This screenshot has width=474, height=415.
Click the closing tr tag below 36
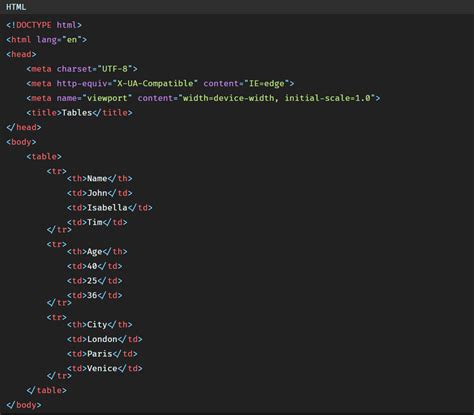tap(59, 303)
